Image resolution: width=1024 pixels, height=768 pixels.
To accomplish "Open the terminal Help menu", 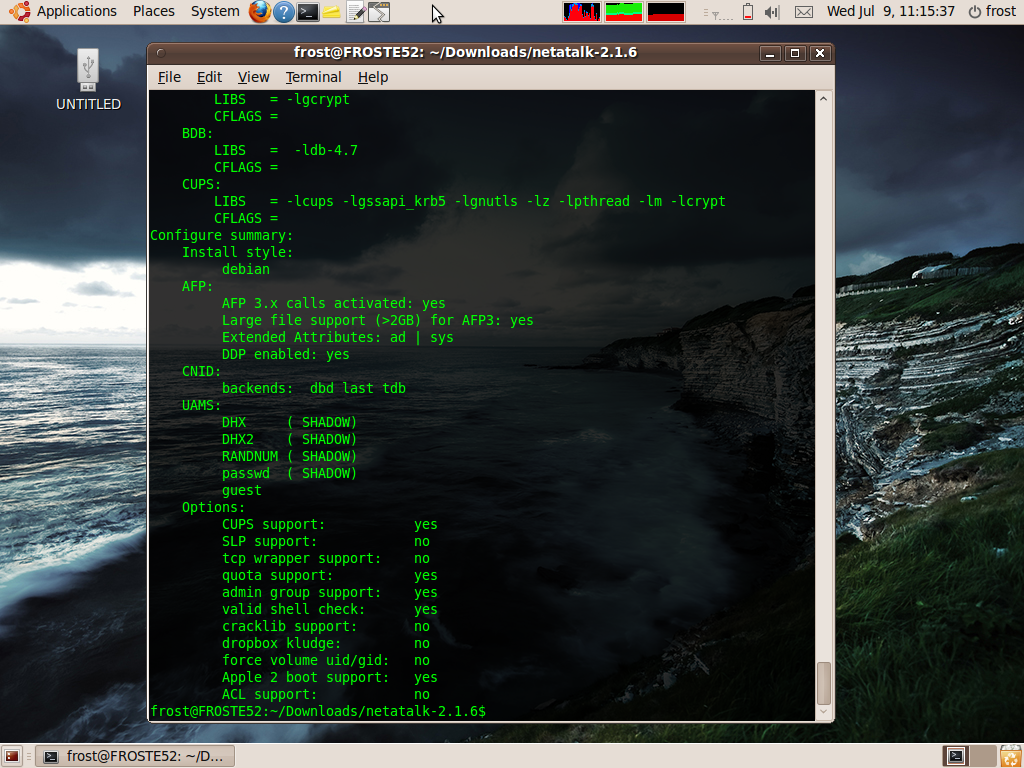I will tap(373, 77).
